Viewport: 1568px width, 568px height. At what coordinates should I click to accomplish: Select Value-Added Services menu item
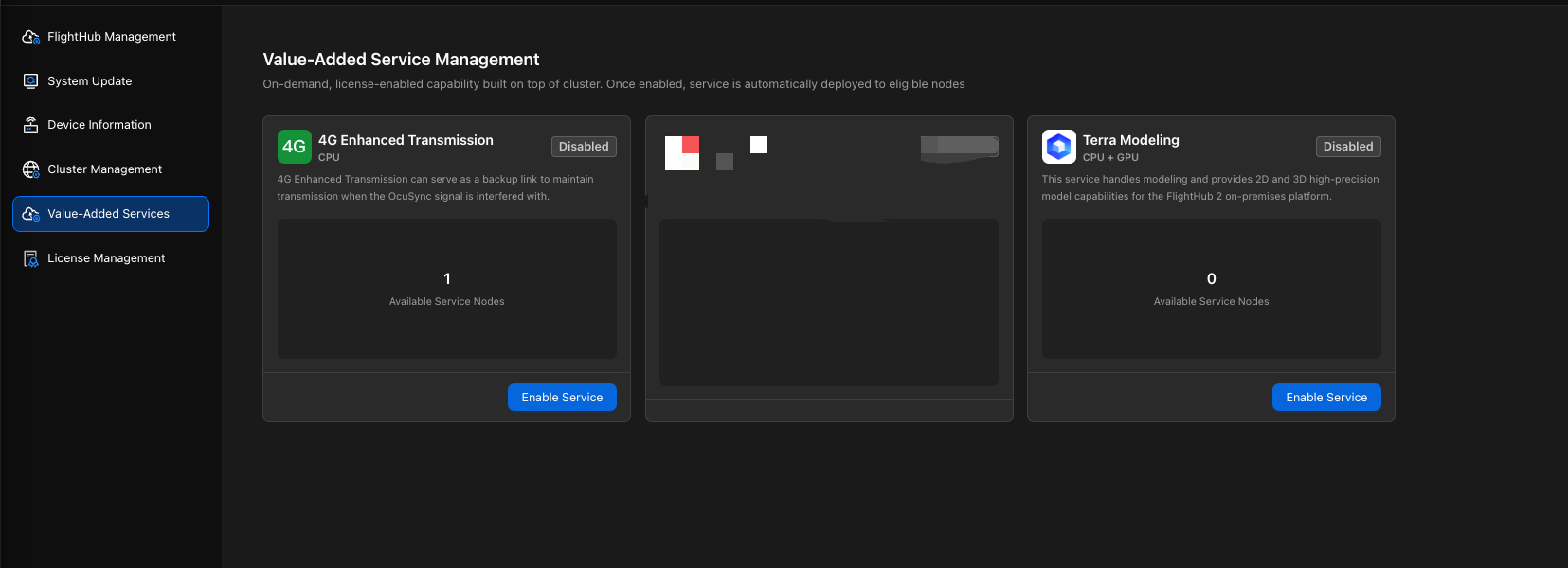111,214
